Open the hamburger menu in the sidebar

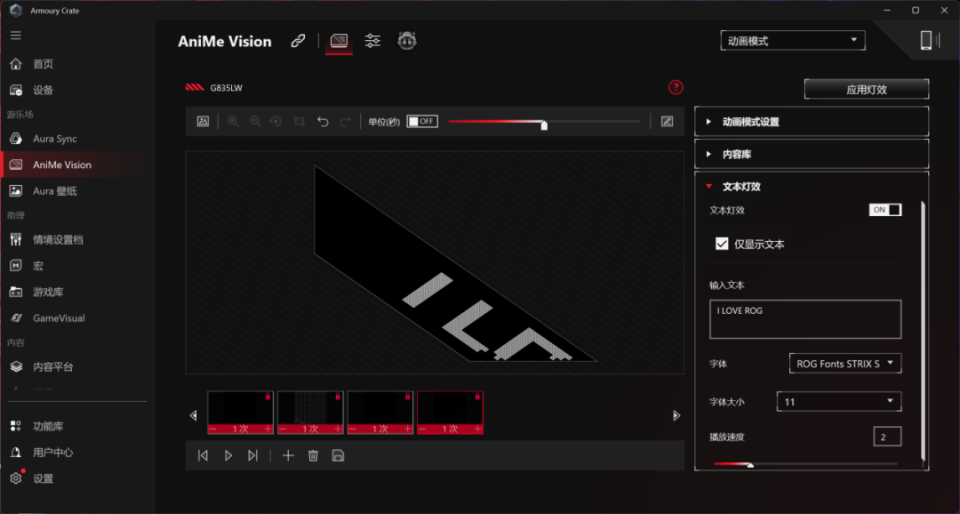16,35
